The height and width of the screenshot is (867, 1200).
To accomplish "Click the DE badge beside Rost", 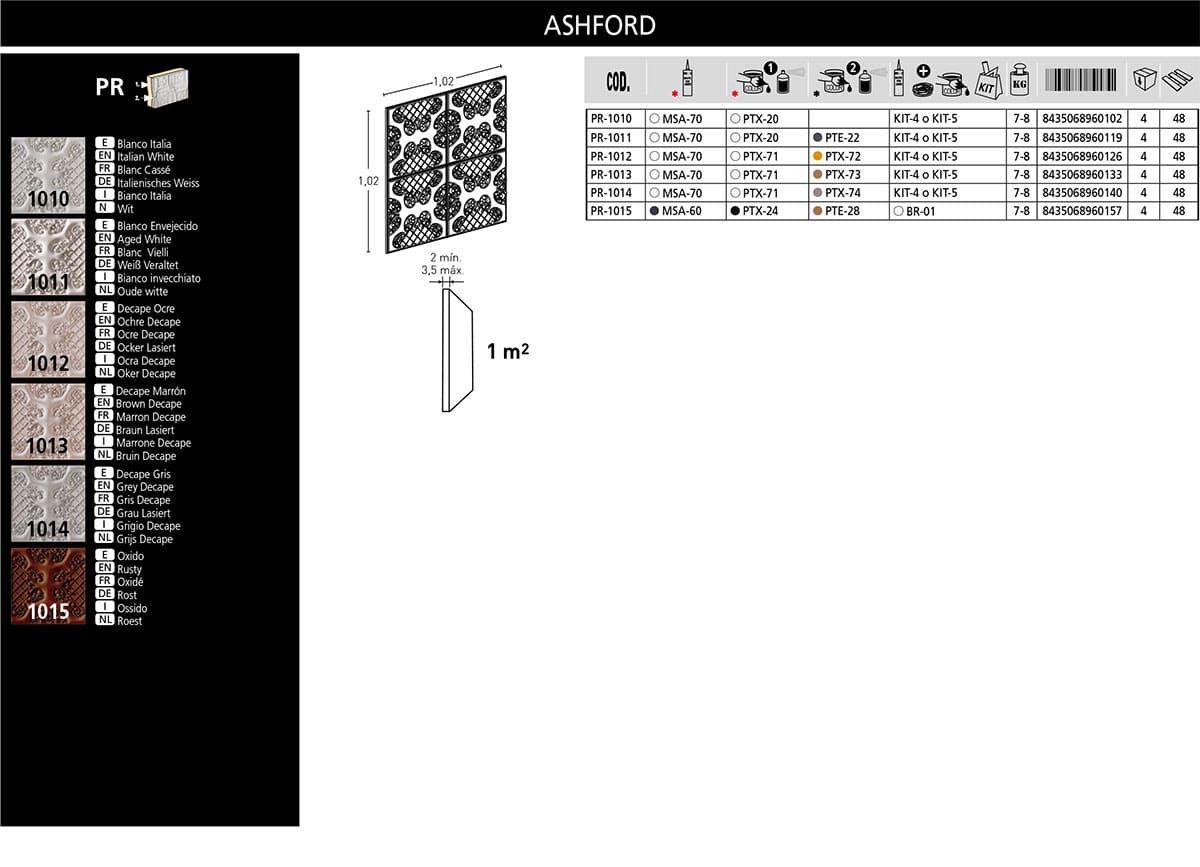I will [x=104, y=595].
